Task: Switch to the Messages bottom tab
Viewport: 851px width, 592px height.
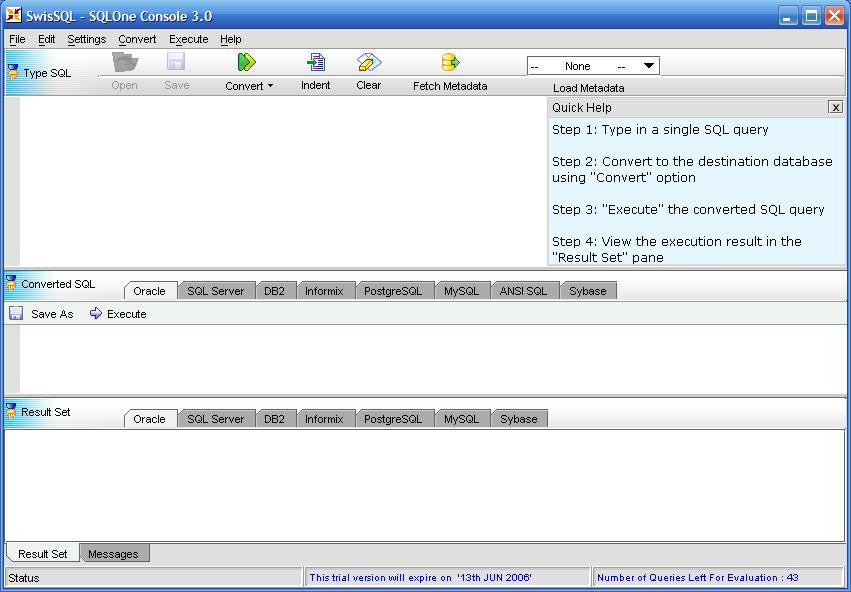Action: (113, 554)
